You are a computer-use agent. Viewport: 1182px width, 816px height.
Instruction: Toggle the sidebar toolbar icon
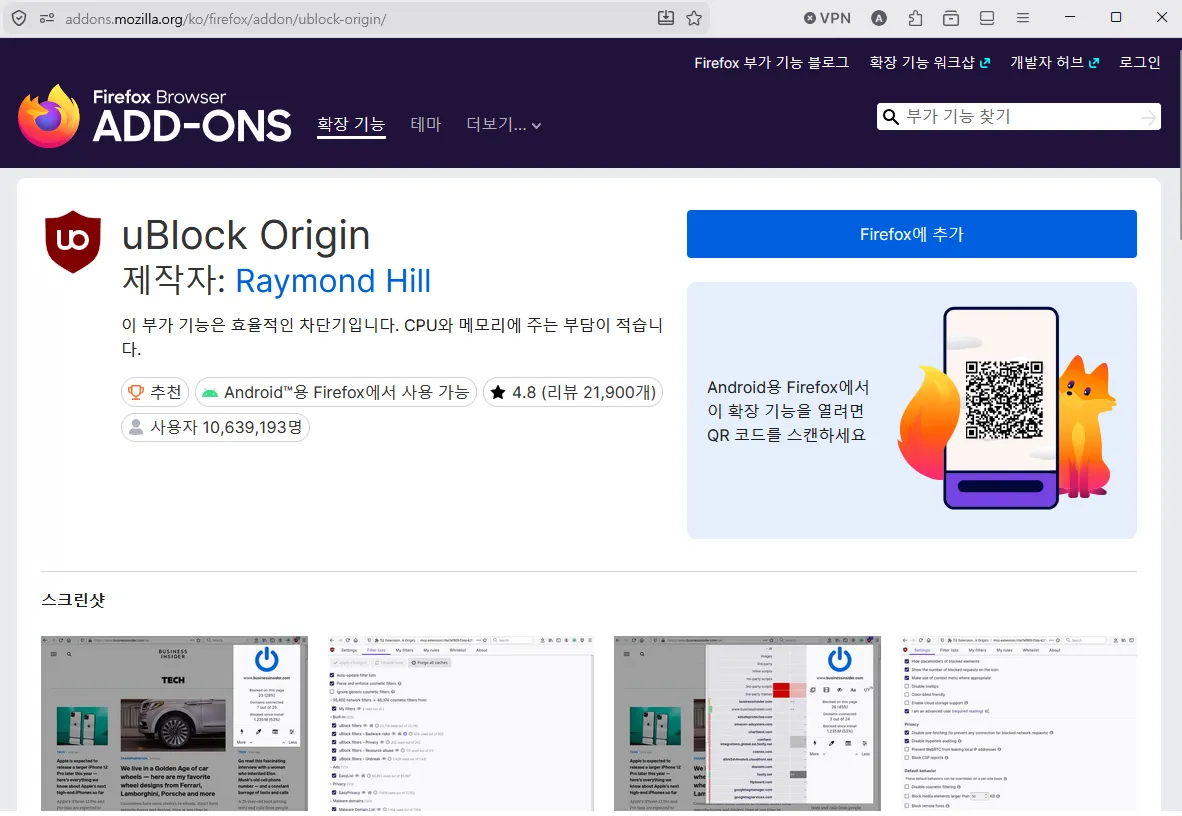pyautogui.click(x=987, y=18)
